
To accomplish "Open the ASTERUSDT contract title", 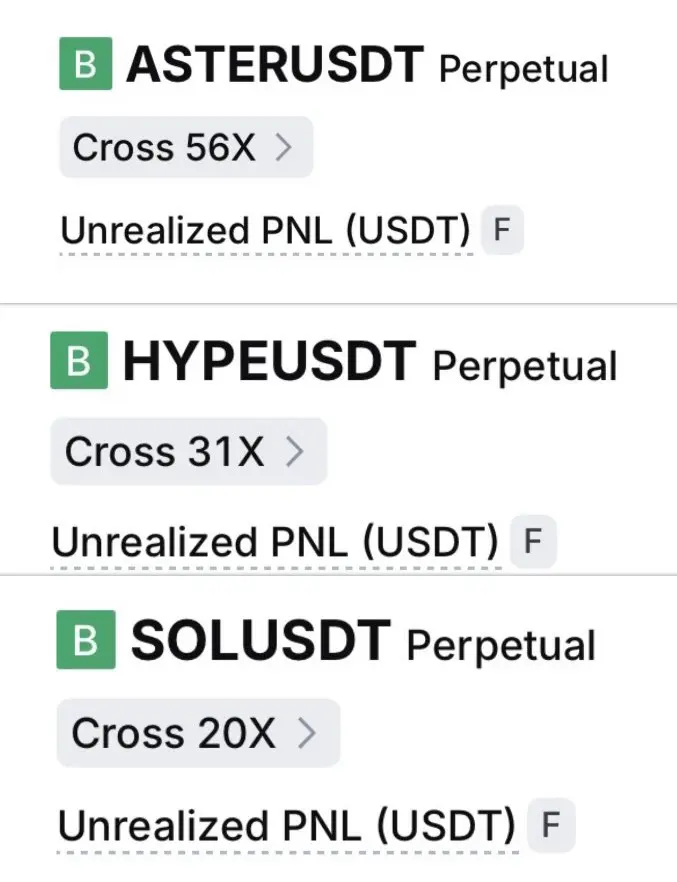I will click(x=275, y=65).
